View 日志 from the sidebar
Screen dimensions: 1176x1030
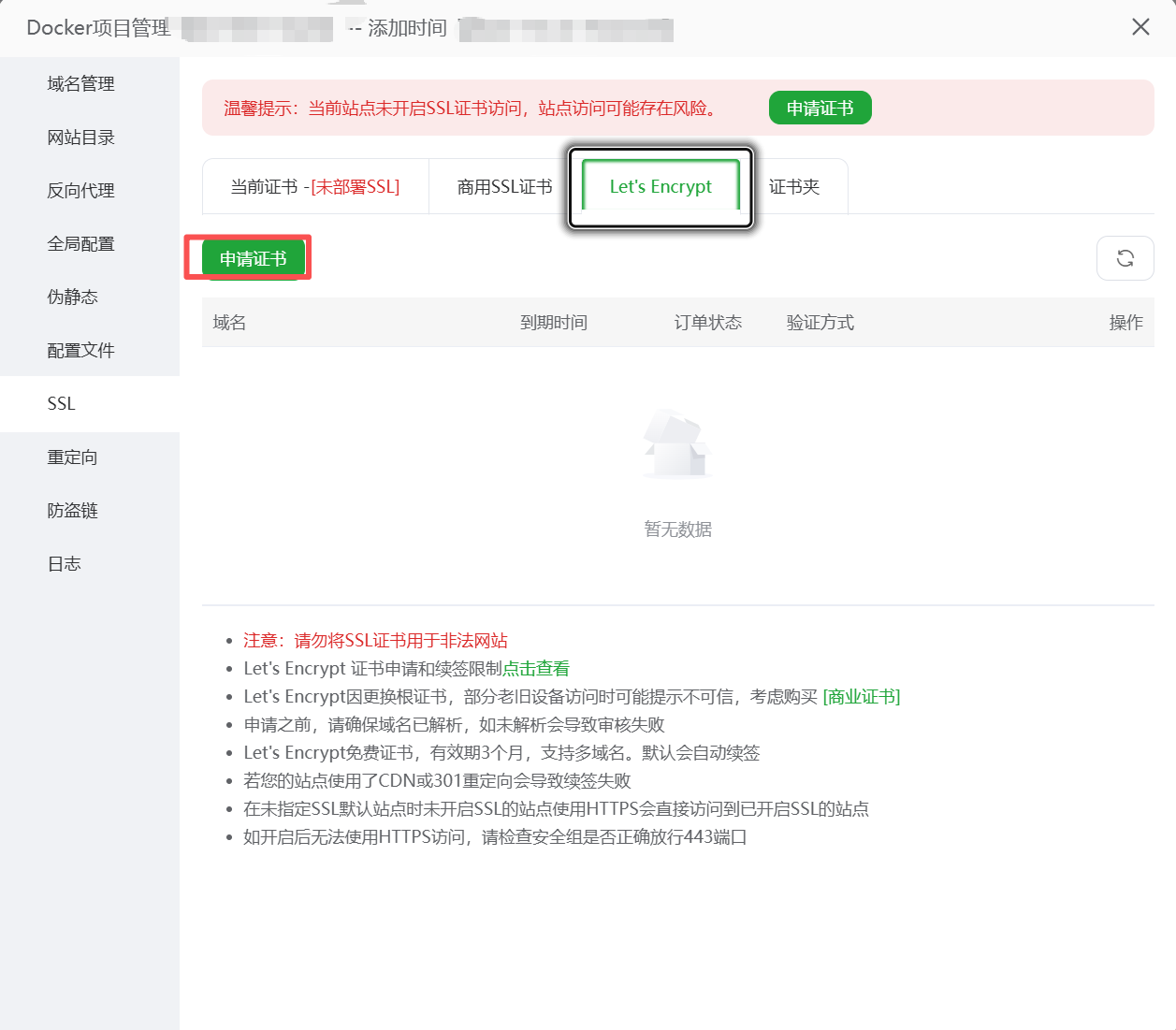pyautogui.click(x=65, y=564)
